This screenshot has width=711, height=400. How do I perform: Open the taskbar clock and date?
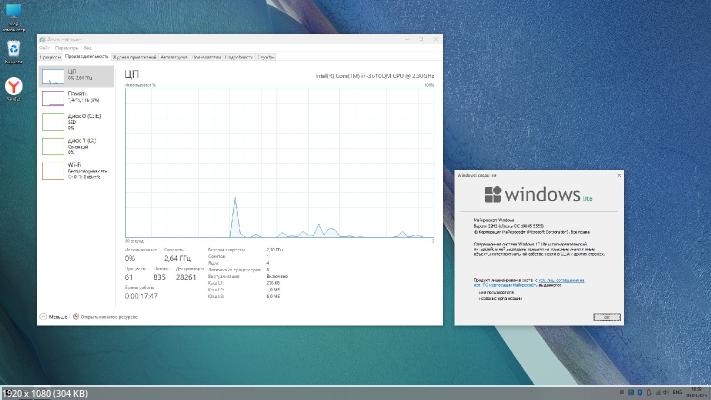[x=697, y=392]
